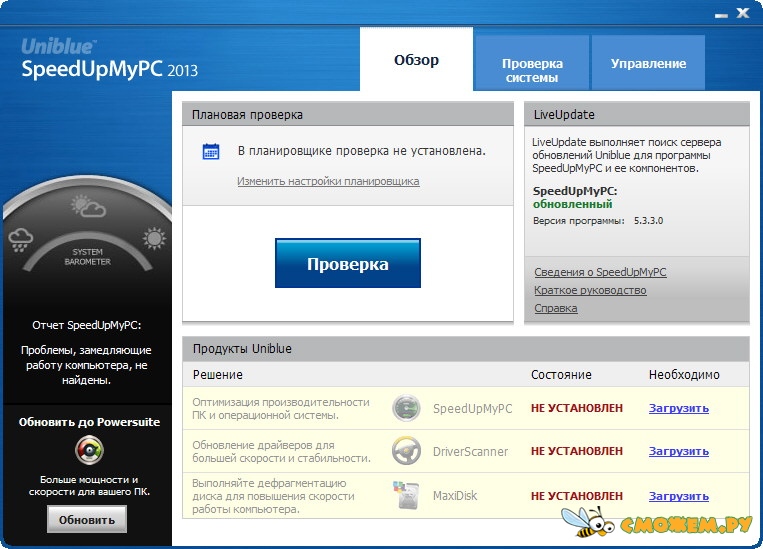This screenshot has height=549, width=763.
Task: Open the Управление tab
Action: pyautogui.click(x=648, y=63)
